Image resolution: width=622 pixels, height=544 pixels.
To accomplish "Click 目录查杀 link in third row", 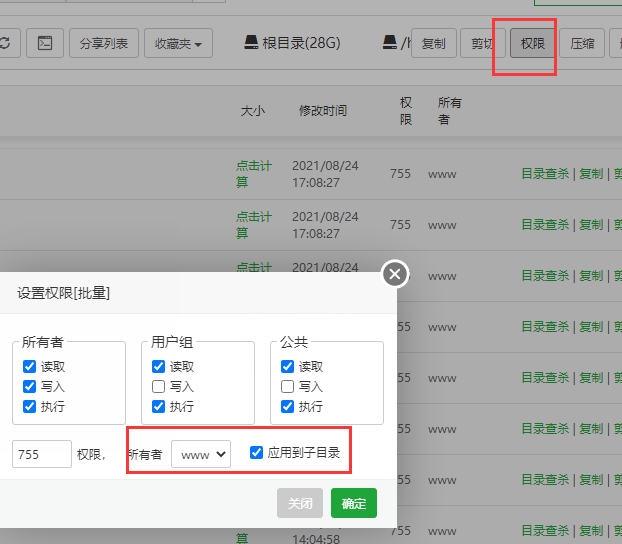I will [x=545, y=275].
